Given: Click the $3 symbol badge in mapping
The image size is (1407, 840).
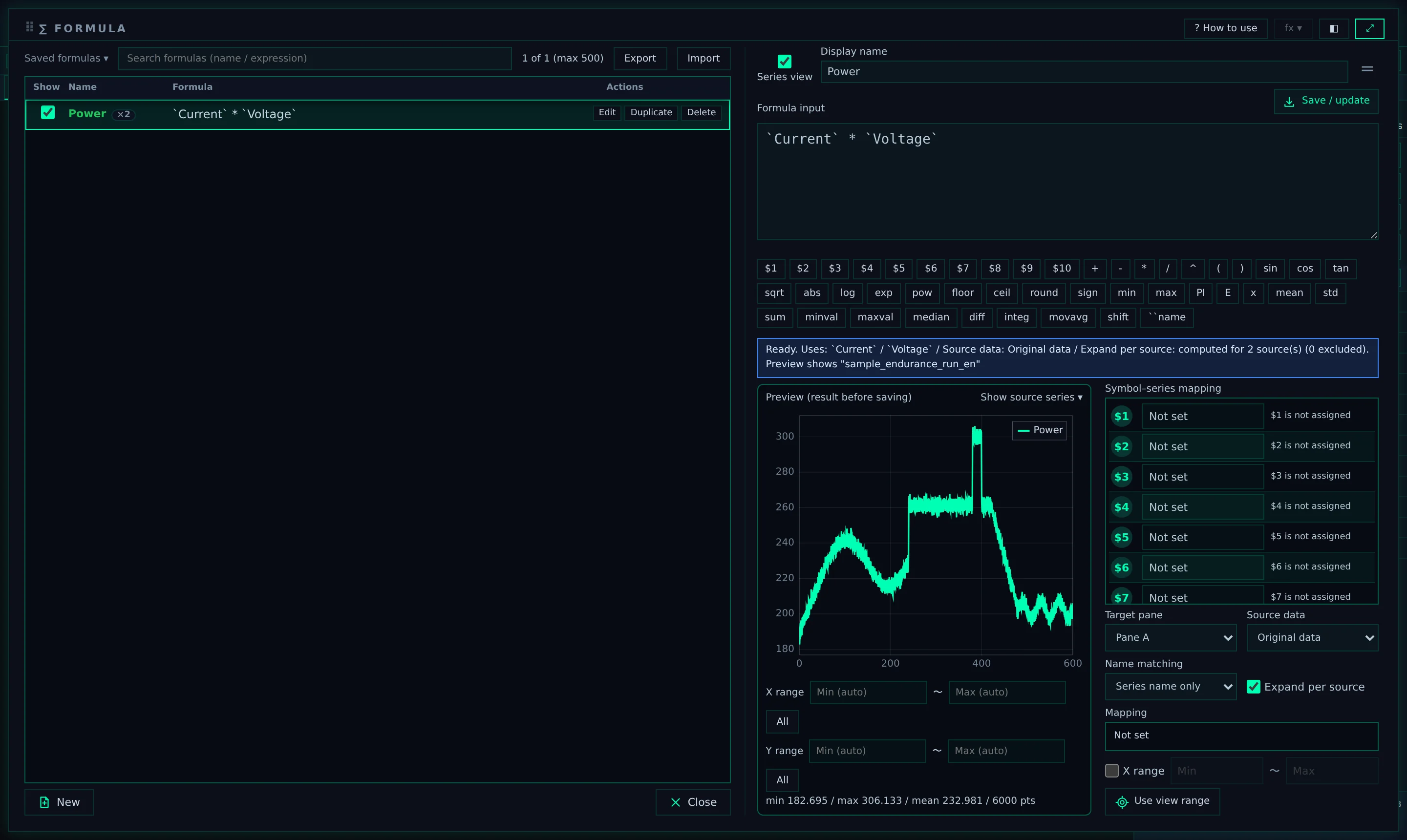Looking at the screenshot, I should pyautogui.click(x=1121, y=477).
